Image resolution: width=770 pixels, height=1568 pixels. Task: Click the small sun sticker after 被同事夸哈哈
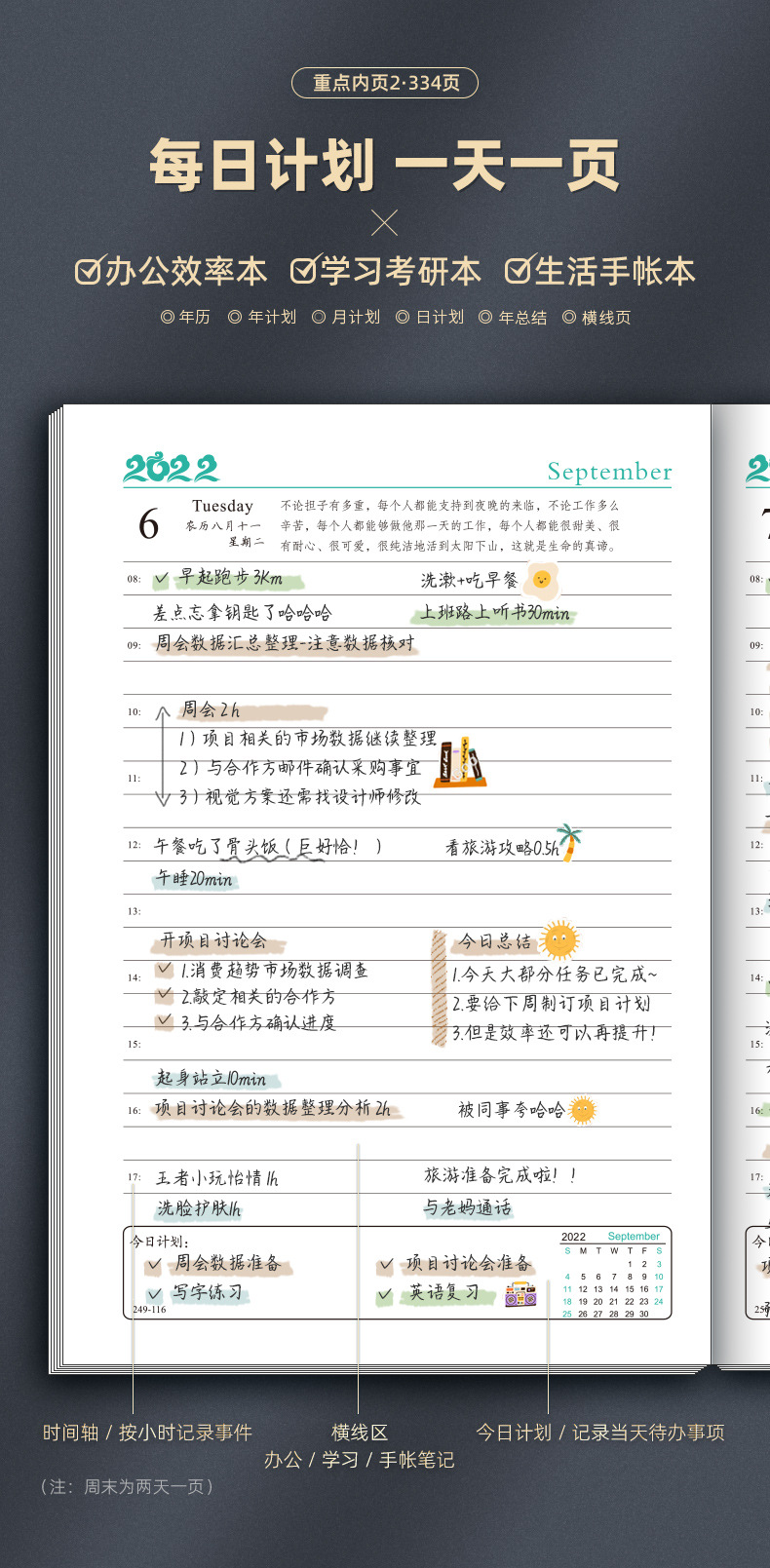[582, 1110]
